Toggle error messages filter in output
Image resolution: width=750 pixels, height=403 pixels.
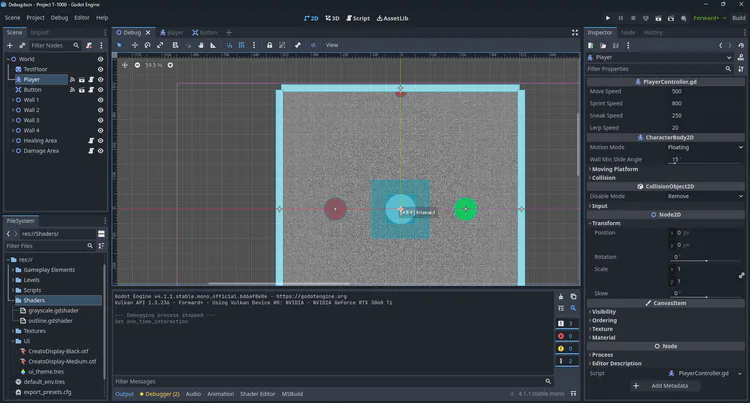coord(561,336)
